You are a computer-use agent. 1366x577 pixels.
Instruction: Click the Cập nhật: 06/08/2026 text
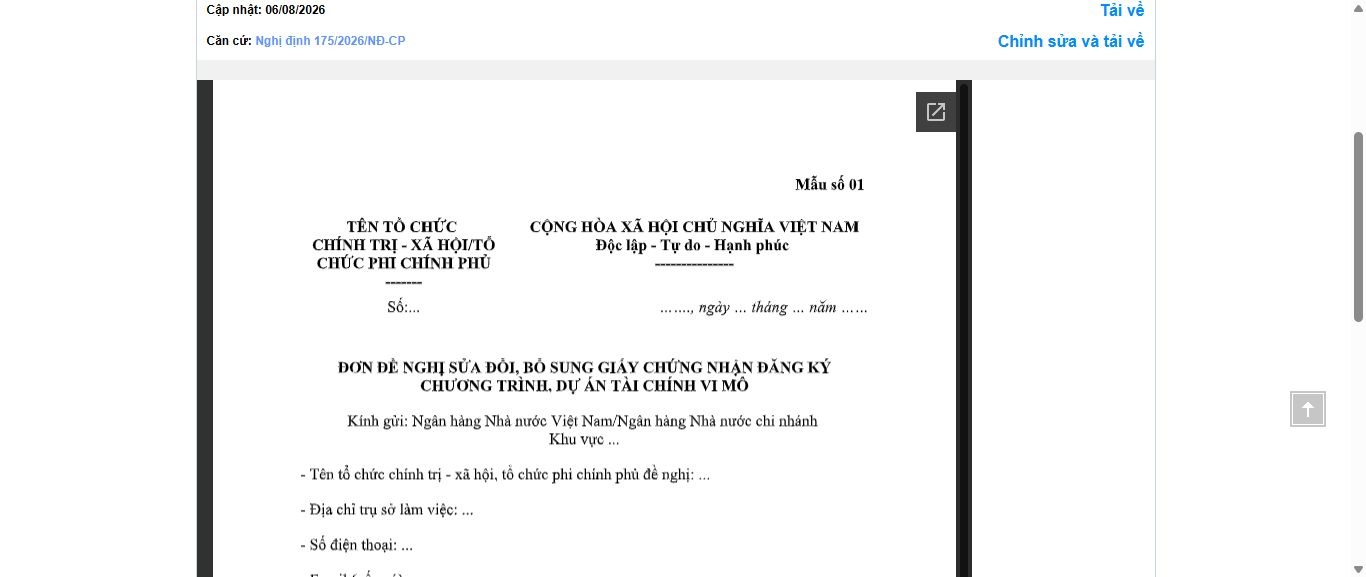[x=265, y=10]
